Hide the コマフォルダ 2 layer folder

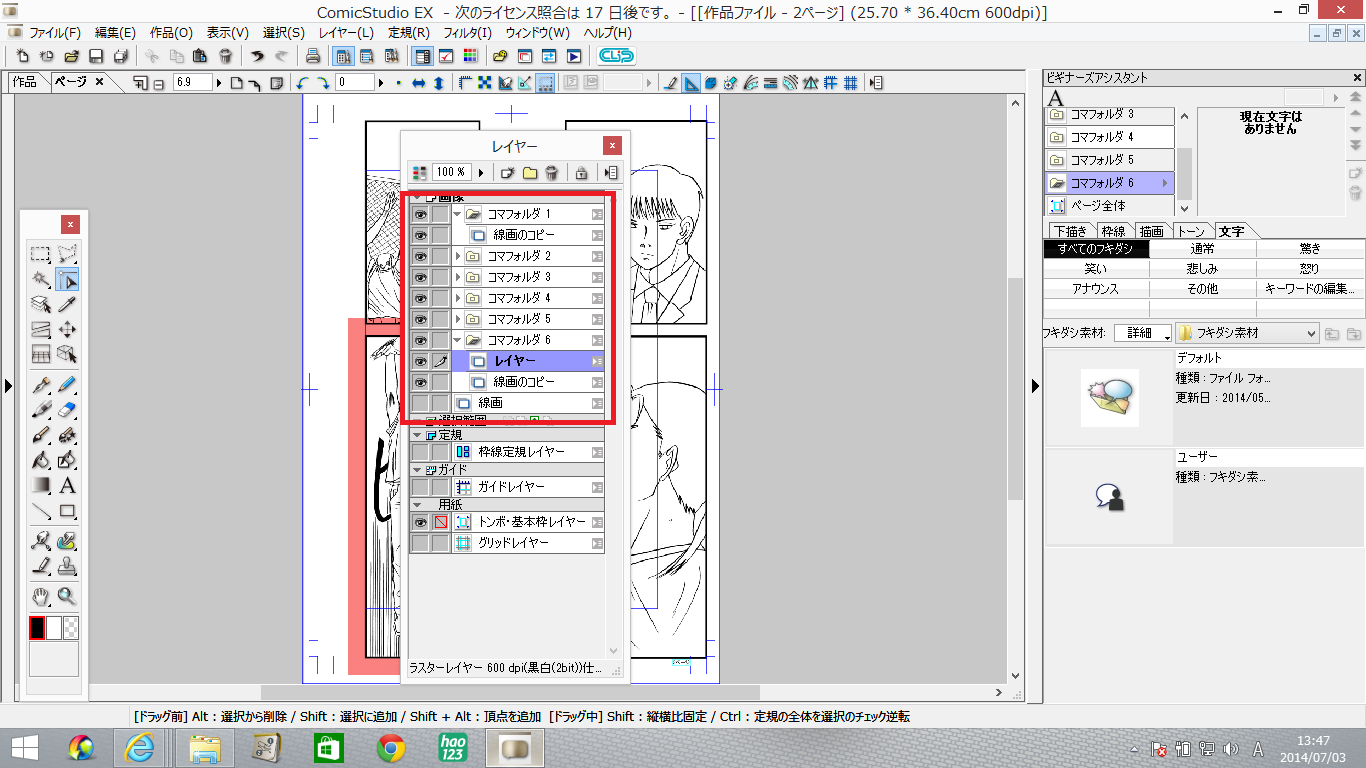pyautogui.click(x=420, y=256)
